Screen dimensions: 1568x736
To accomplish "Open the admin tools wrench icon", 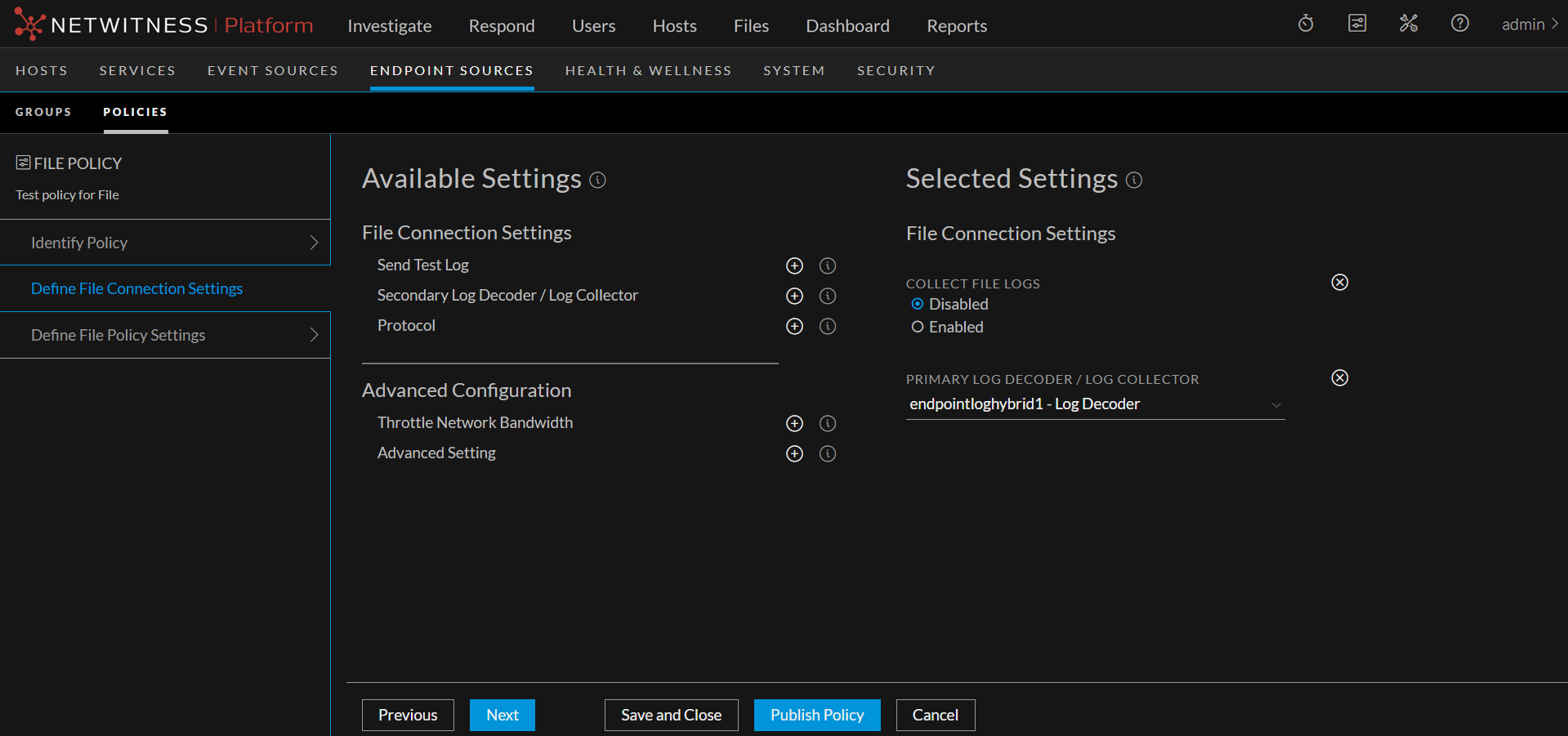I will click(1408, 24).
